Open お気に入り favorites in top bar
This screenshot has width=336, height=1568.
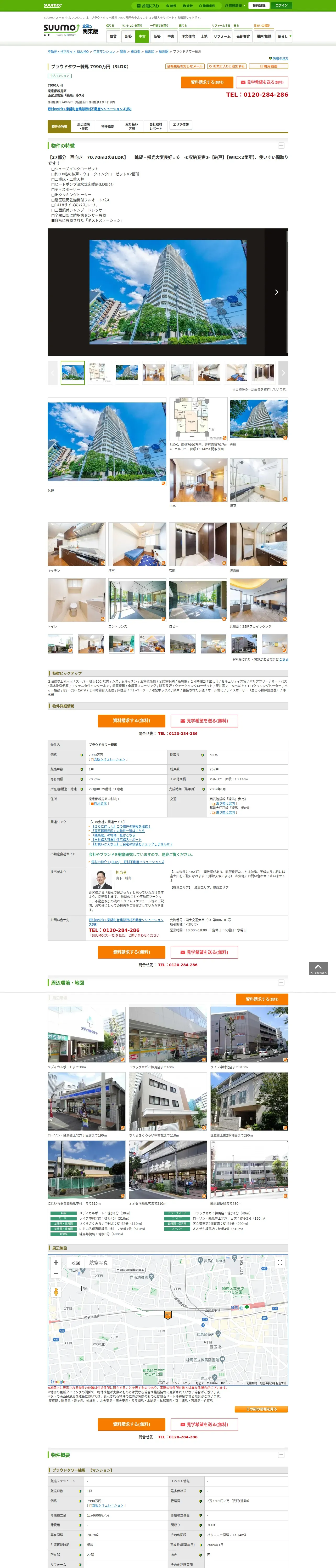[x=148, y=5]
